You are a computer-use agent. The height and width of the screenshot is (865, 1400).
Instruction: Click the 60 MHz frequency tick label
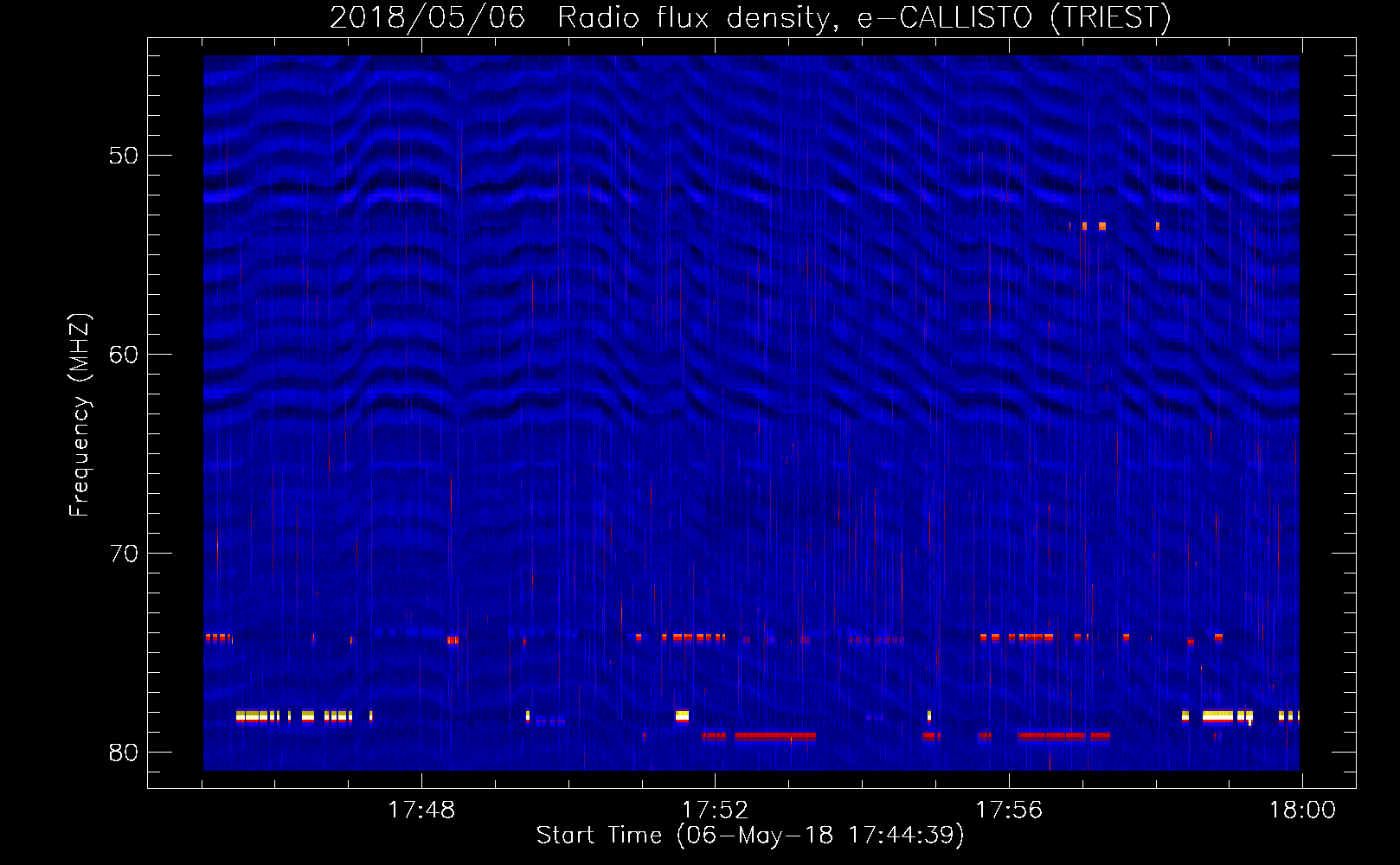[x=124, y=355]
